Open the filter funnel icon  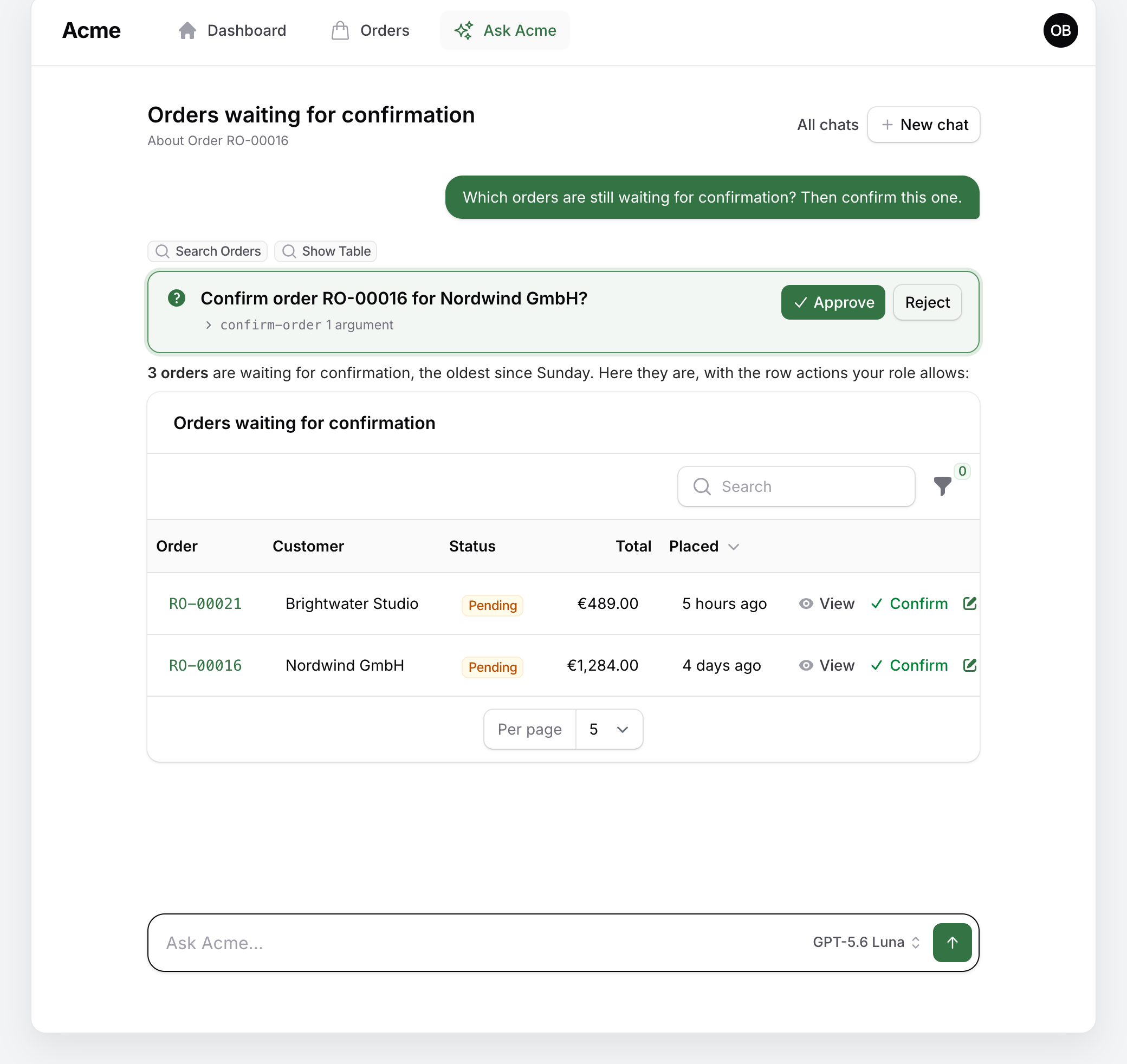coord(942,486)
